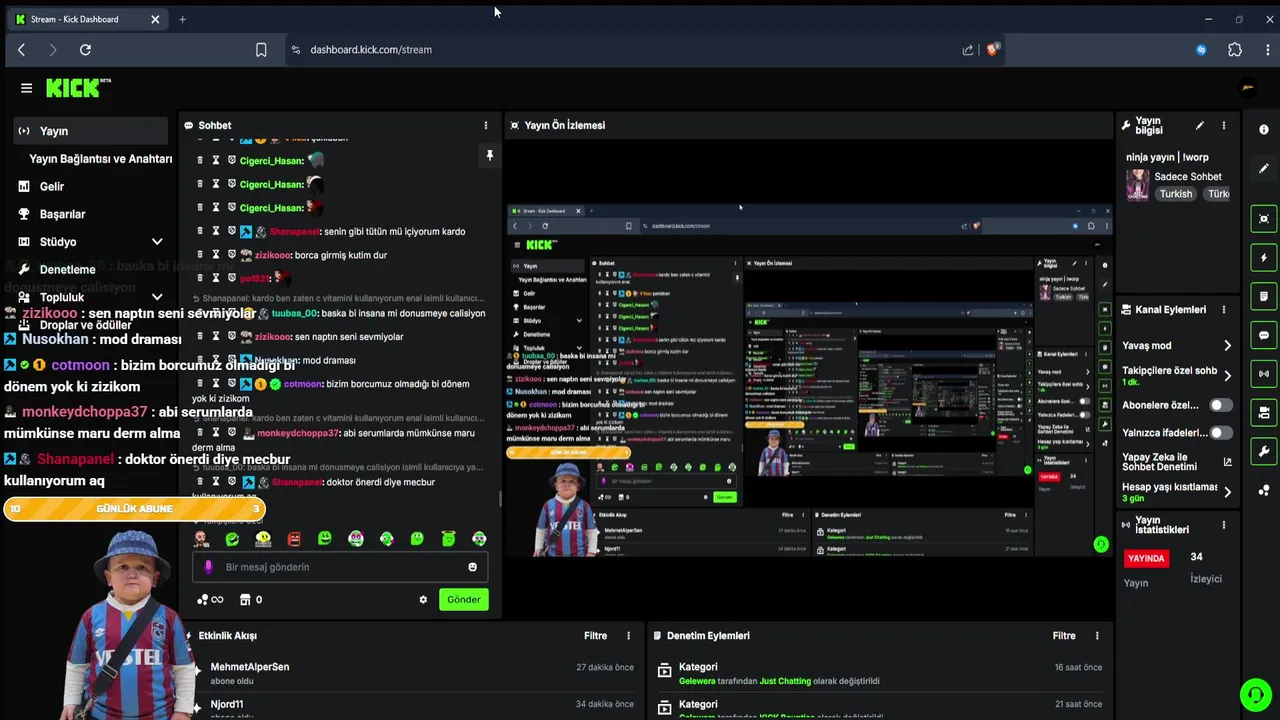Click the browser reload button
The image size is (1280, 720).
pos(85,49)
